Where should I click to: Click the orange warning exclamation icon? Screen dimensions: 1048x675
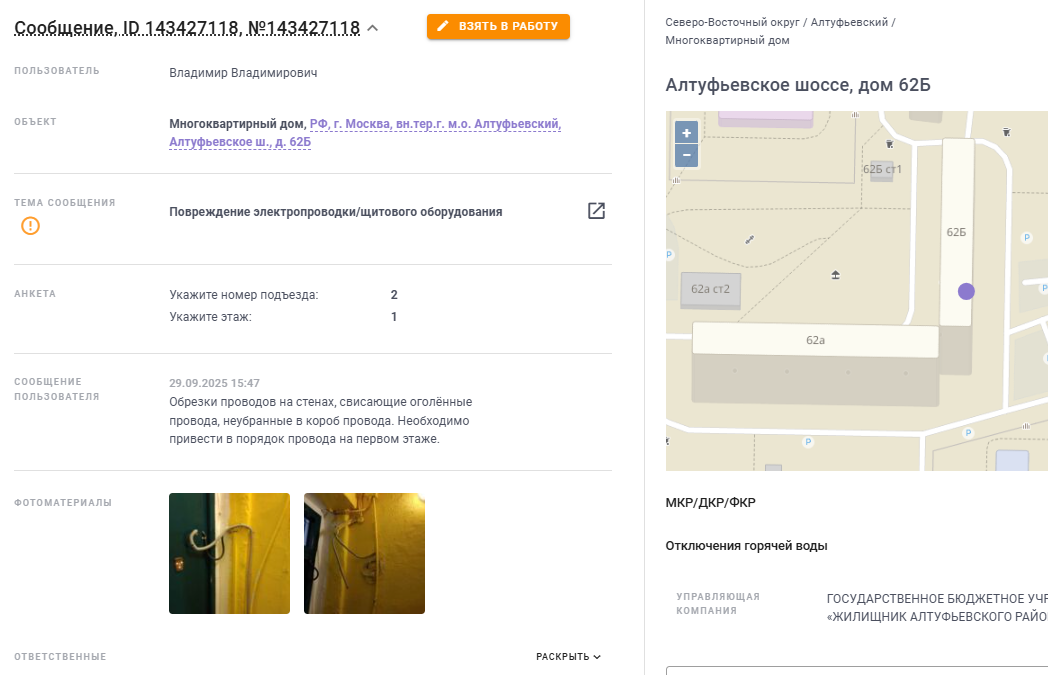30,226
